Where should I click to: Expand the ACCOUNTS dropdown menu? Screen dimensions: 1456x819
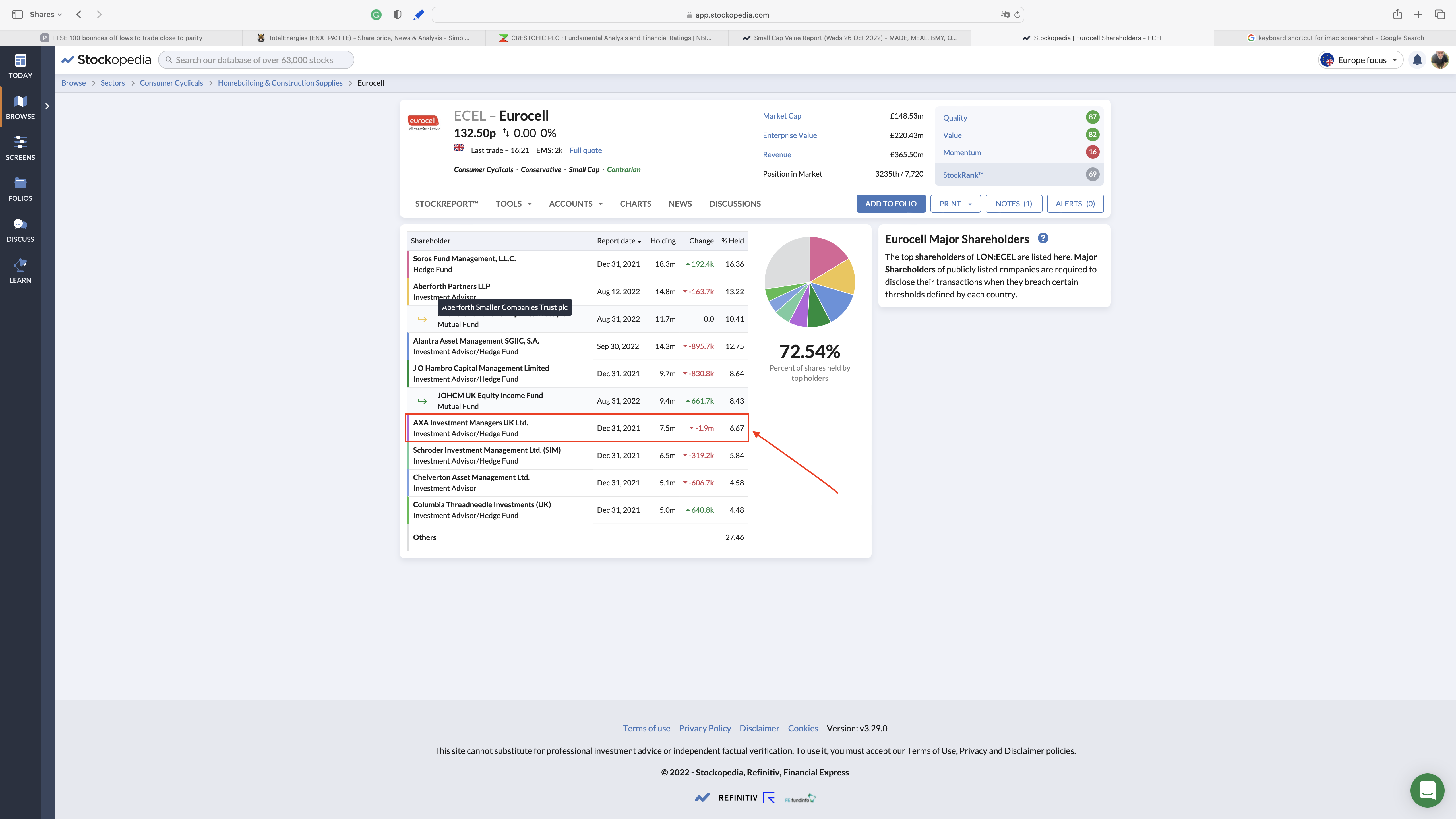click(575, 204)
